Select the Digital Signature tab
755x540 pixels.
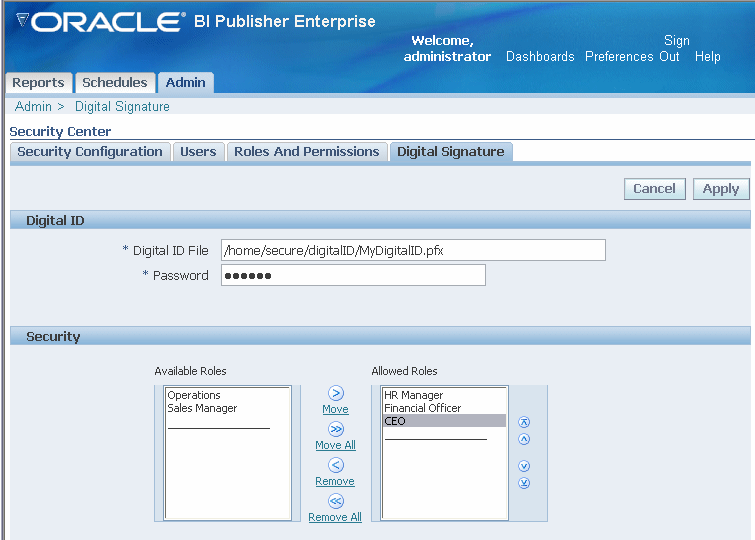coord(451,152)
